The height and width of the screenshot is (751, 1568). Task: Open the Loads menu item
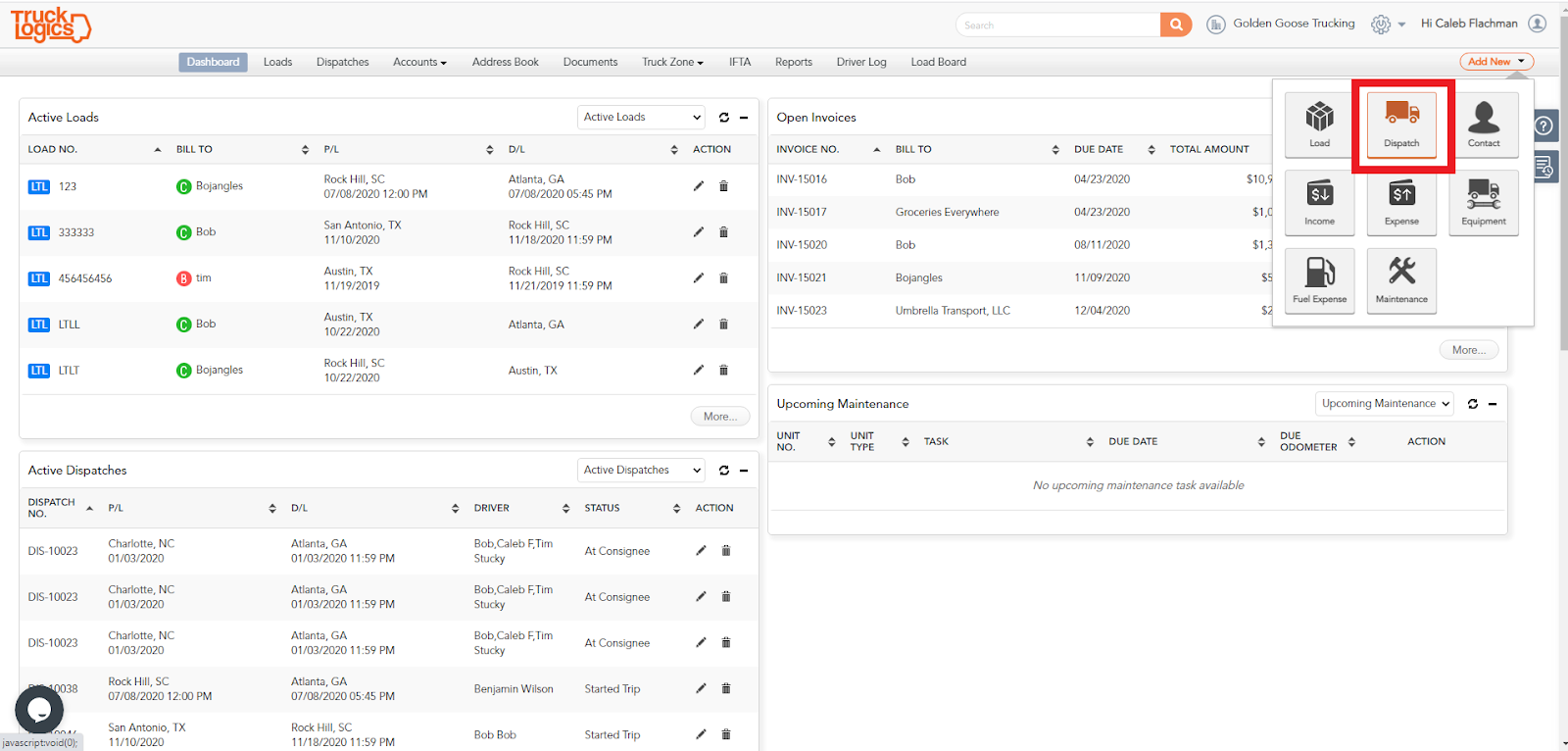pos(277,62)
